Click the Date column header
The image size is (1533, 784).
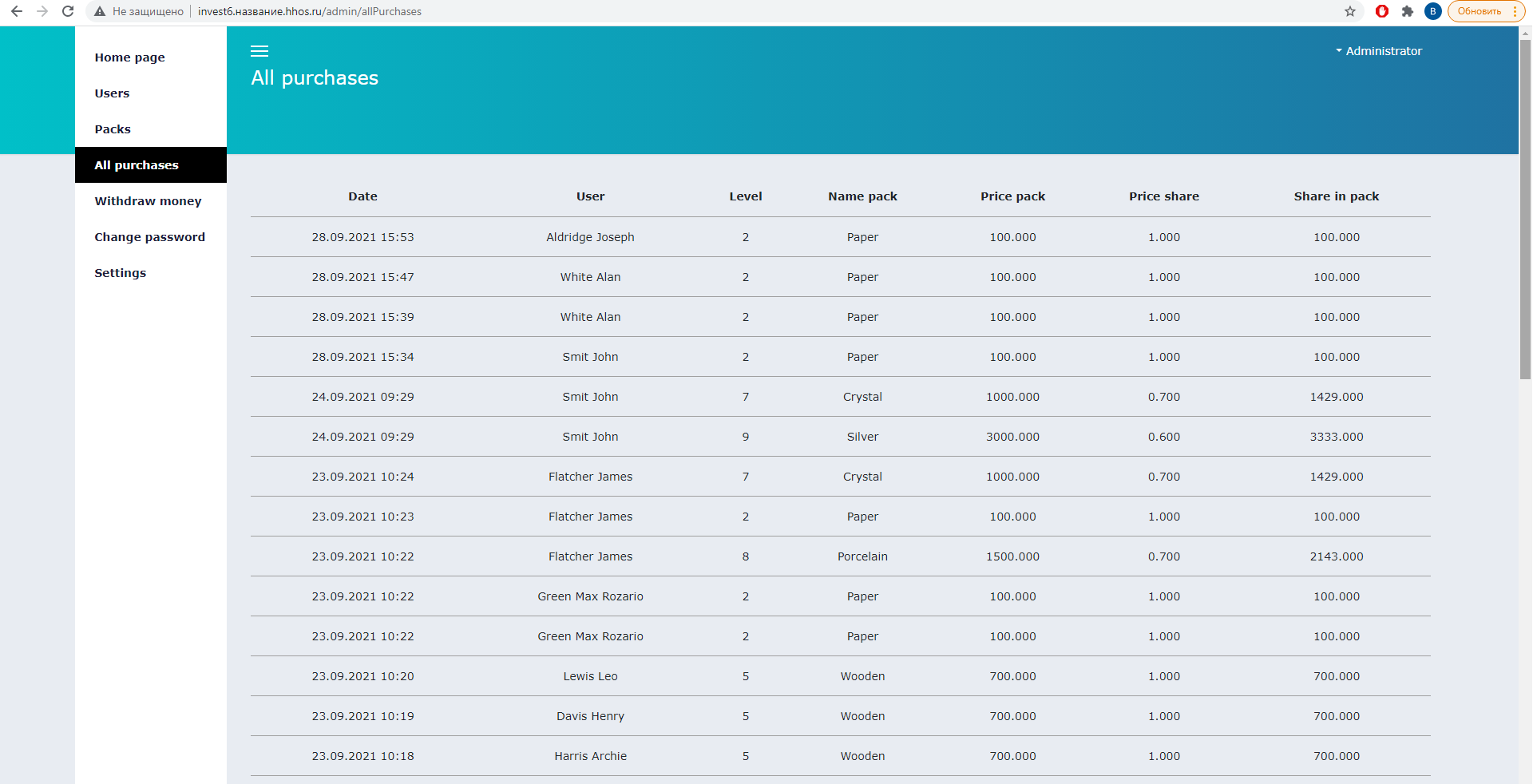tap(362, 196)
